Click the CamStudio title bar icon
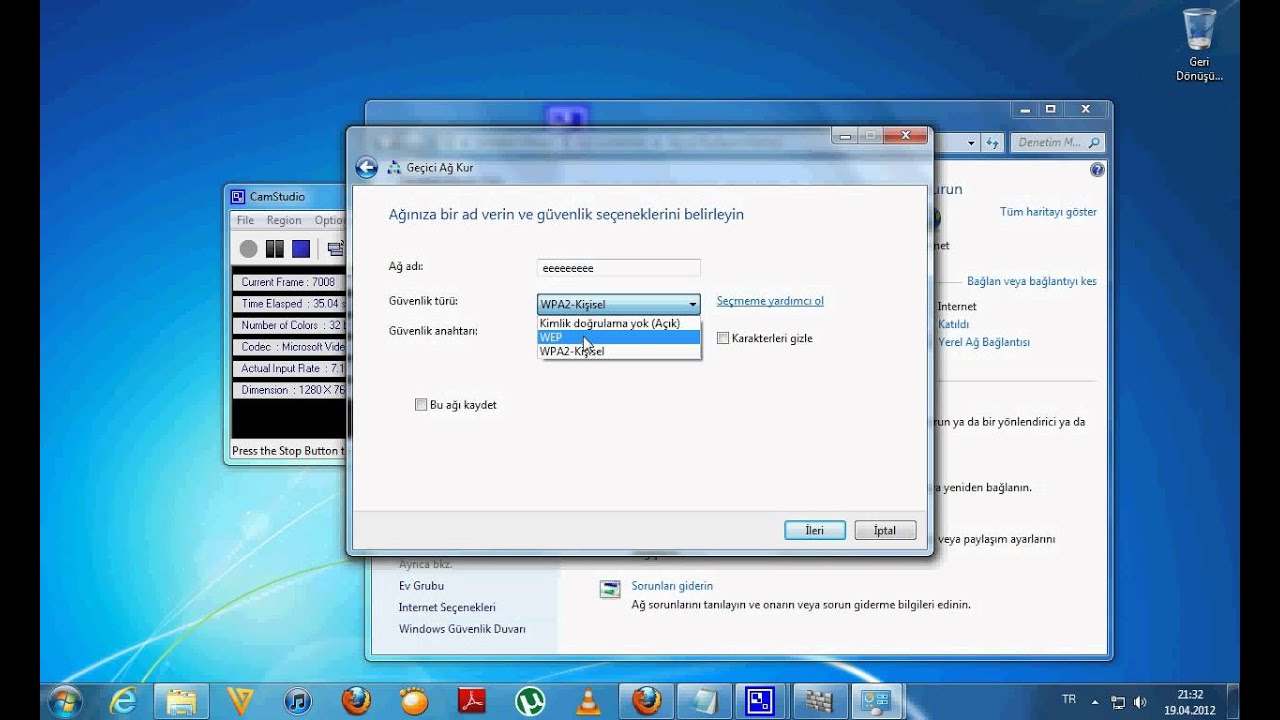Viewport: 1280px width, 720px height. click(x=238, y=197)
